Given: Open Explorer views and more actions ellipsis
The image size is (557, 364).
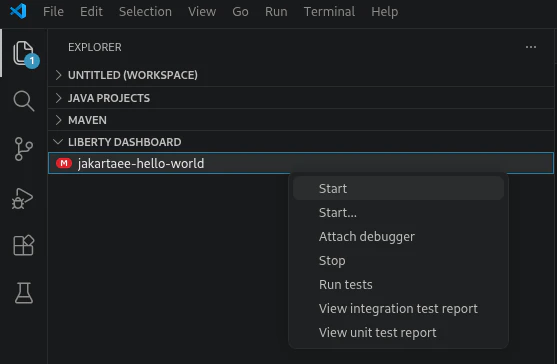Looking at the screenshot, I should point(531,47).
